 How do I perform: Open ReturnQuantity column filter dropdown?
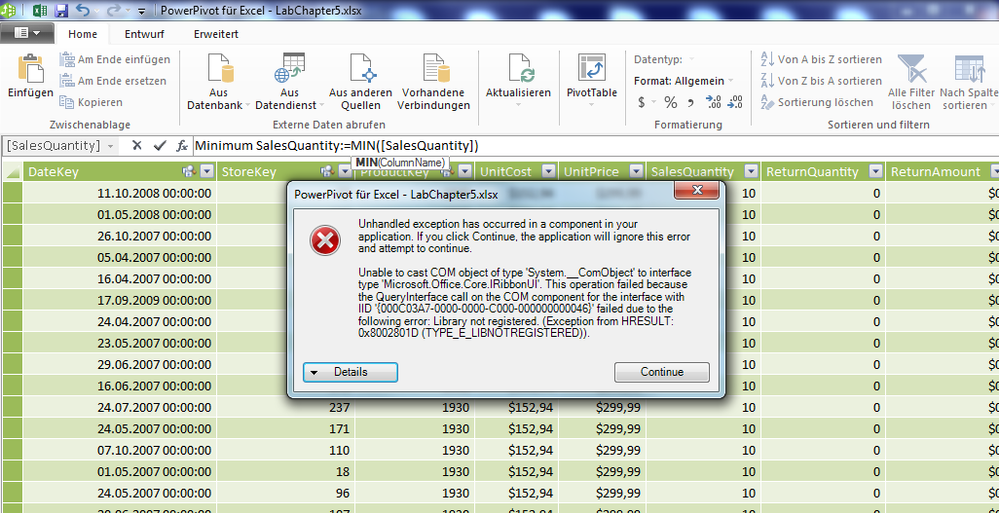point(876,171)
